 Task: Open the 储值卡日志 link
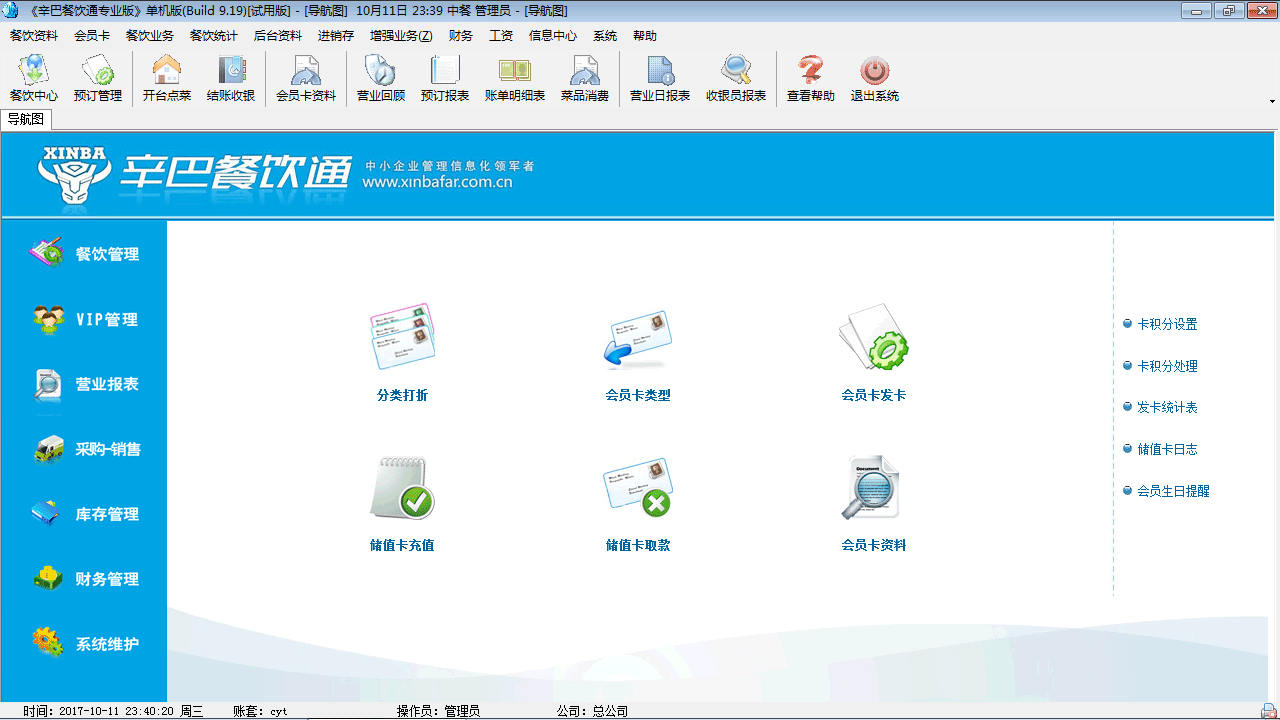(1167, 449)
